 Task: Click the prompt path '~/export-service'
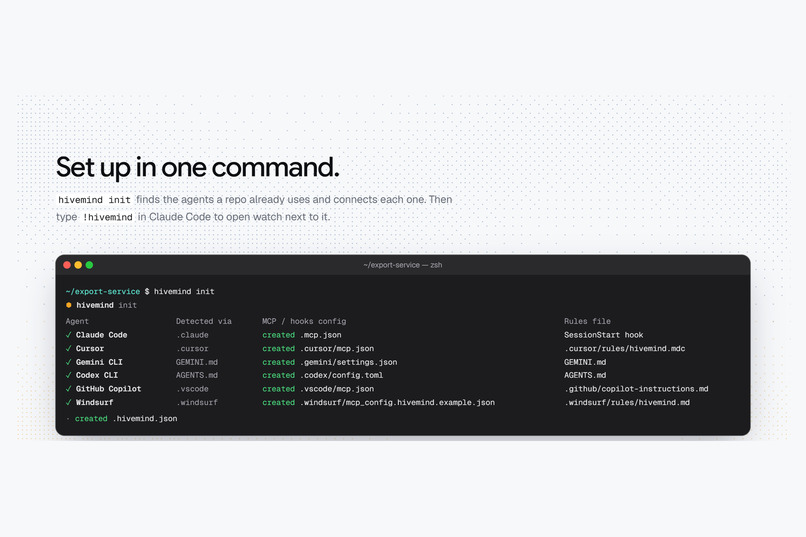[x=103, y=291]
